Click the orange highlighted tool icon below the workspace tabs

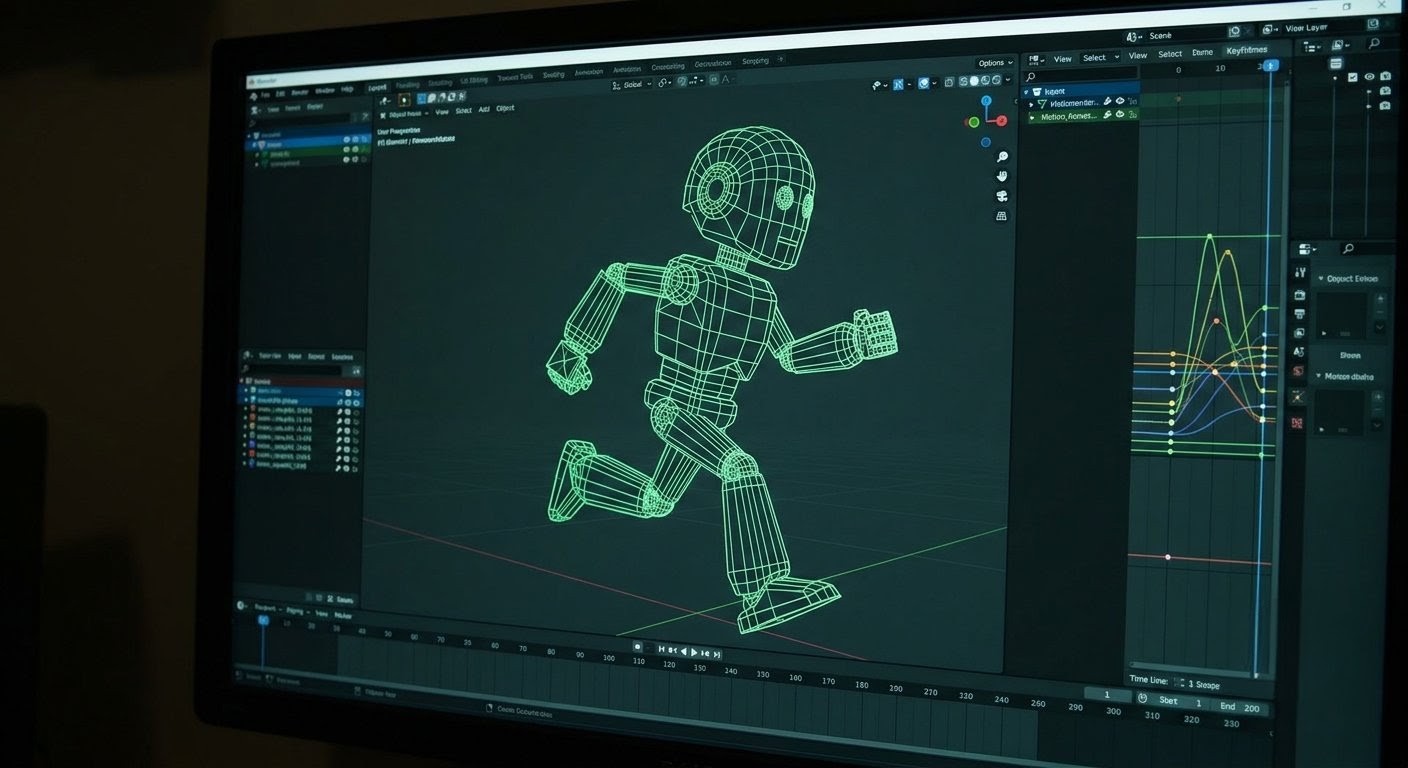coord(404,100)
